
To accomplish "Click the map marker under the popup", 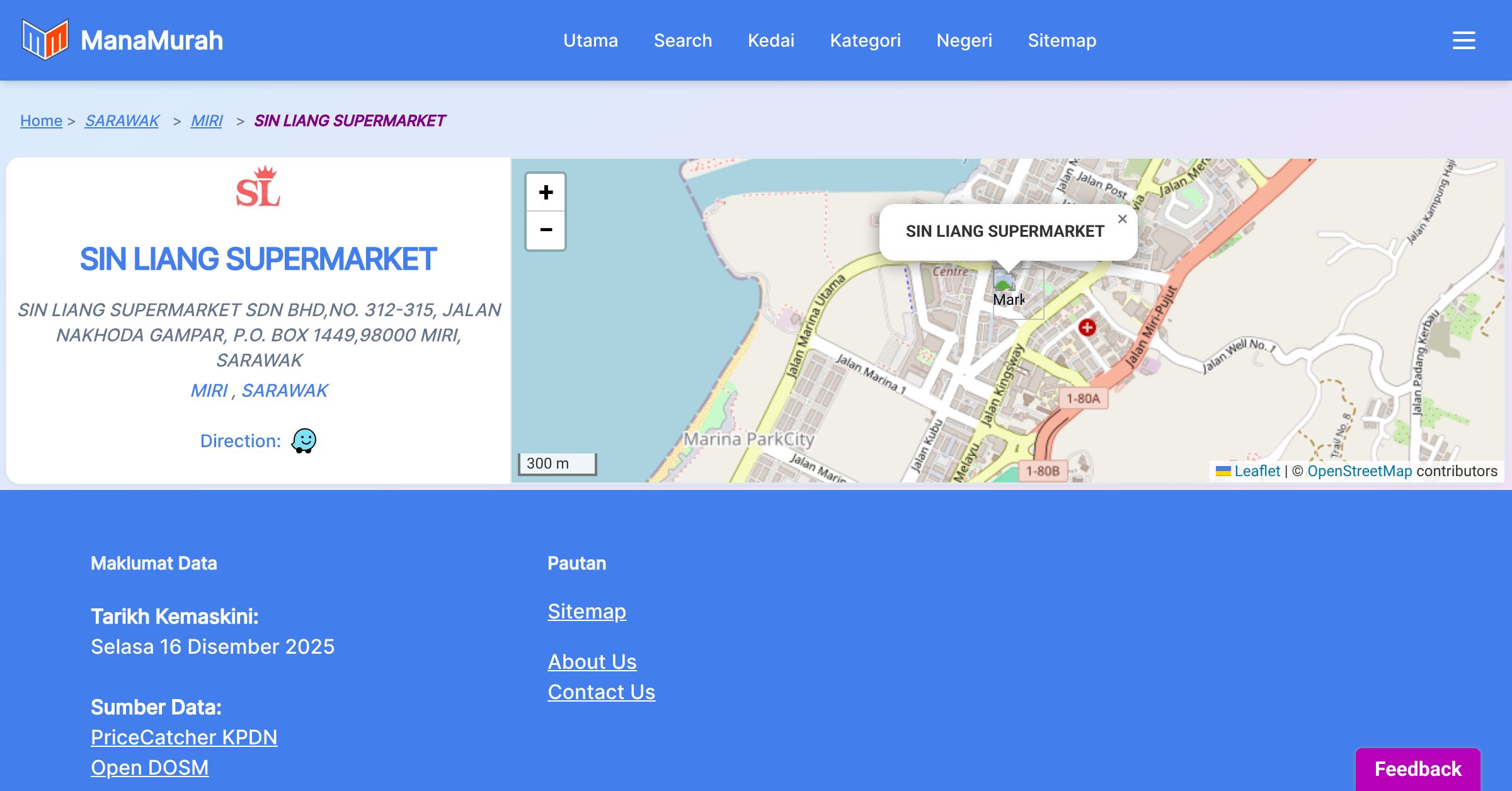I will pos(1009,292).
